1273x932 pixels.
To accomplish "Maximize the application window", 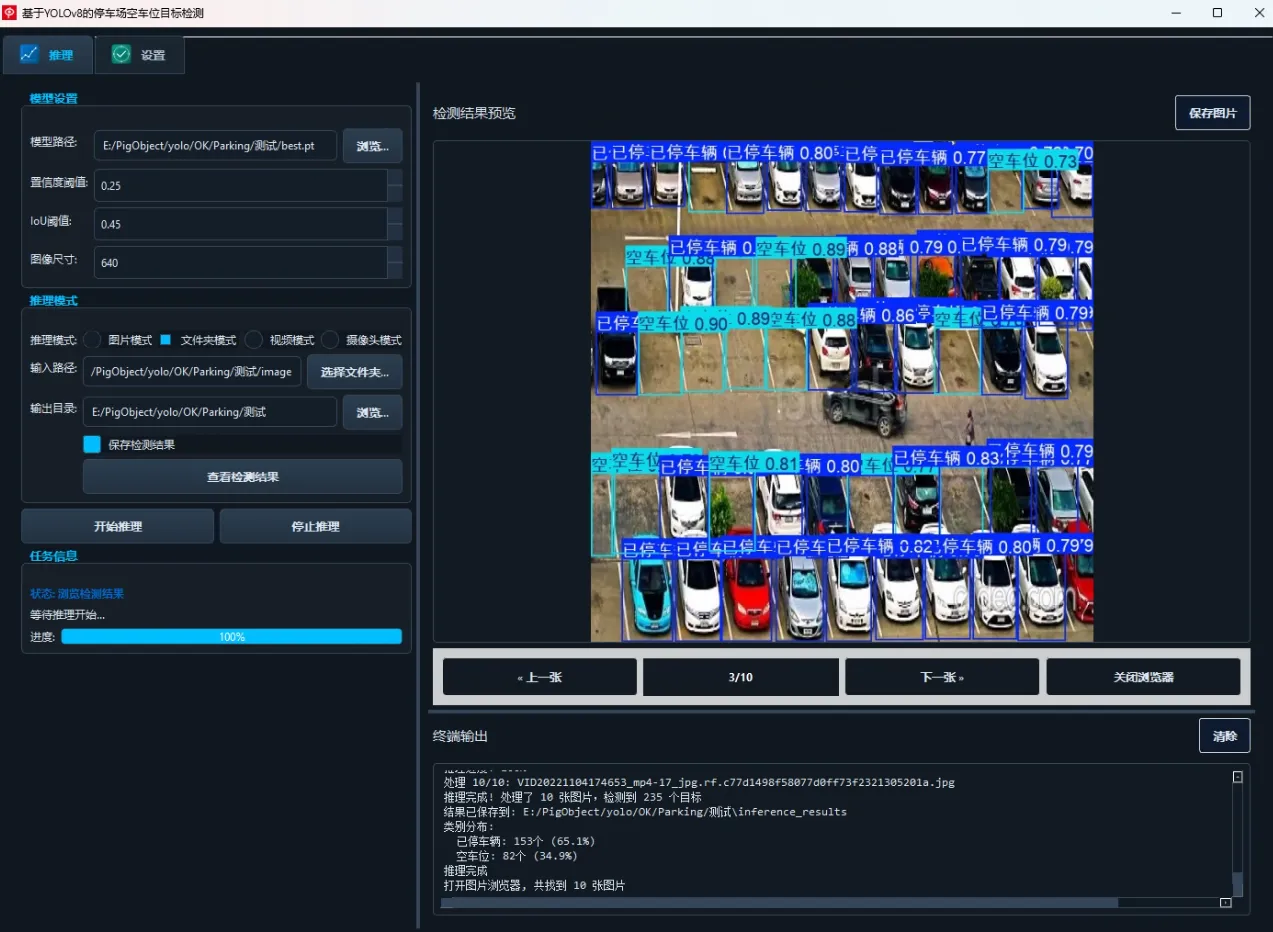I will coord(1217,13).
